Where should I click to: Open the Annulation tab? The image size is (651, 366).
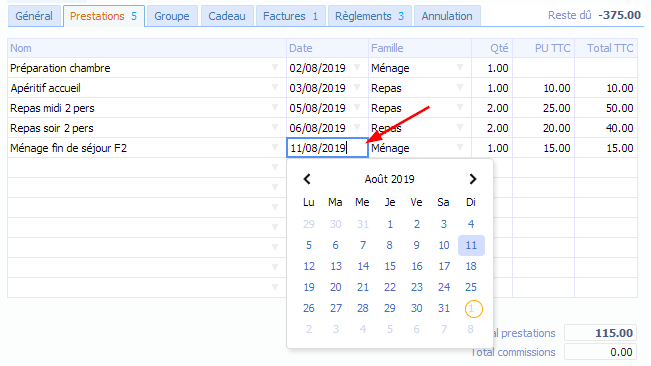(x=447, y=16)
